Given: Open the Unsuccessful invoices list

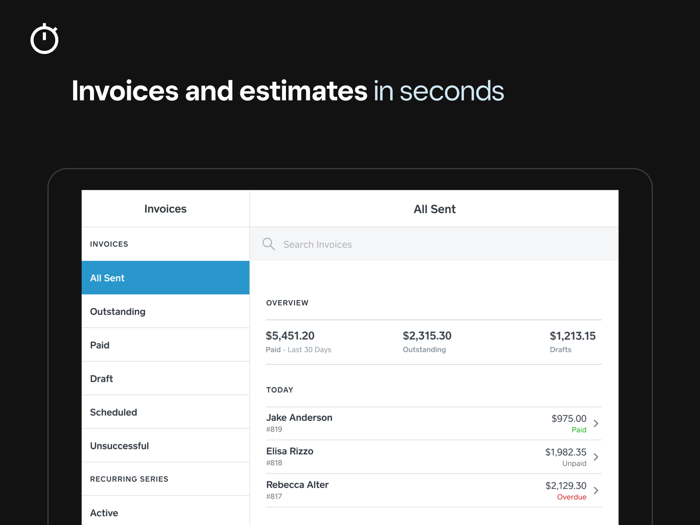Looking at the screenshot, I should [166, 446].
